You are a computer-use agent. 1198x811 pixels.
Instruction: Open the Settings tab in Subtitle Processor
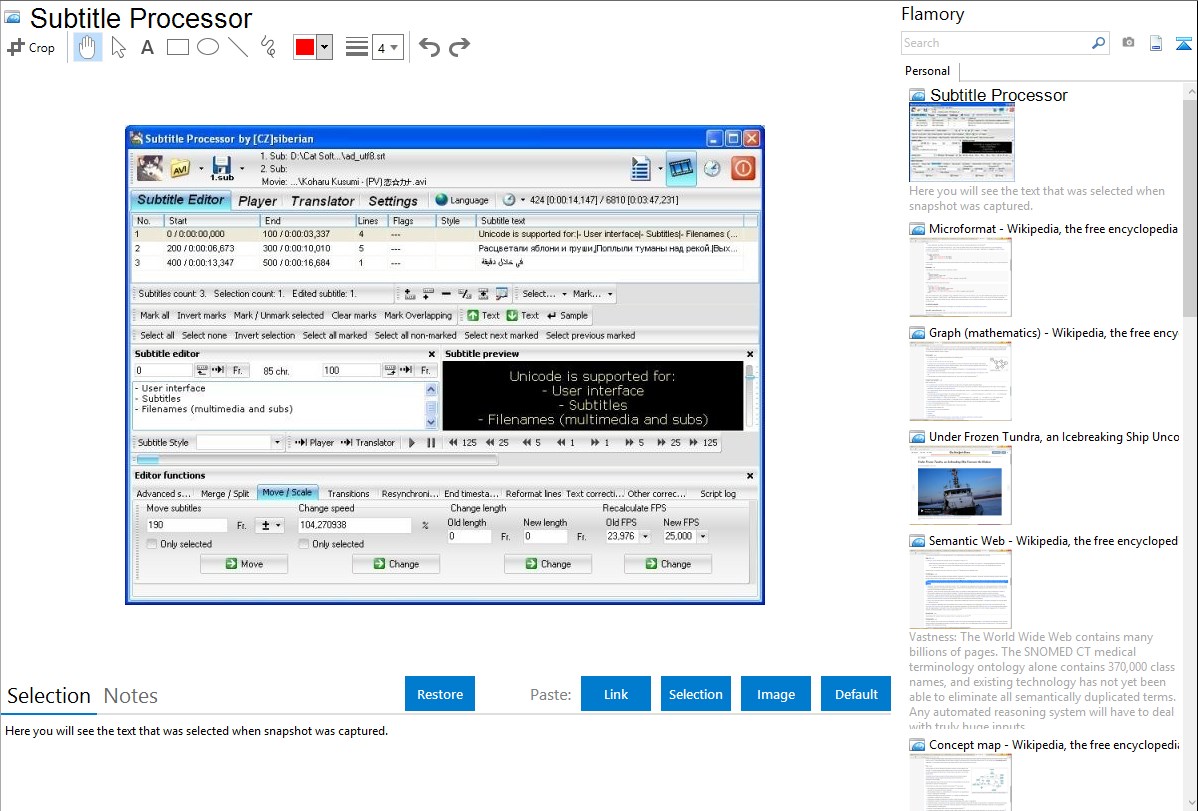tap(393, 201)
